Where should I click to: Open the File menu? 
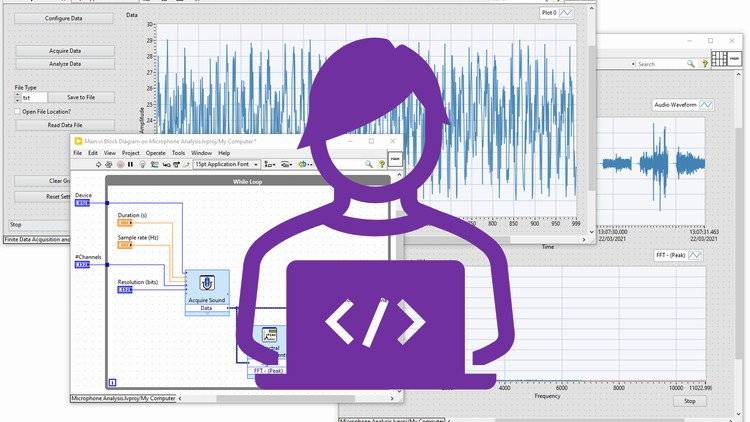point(77,153)
